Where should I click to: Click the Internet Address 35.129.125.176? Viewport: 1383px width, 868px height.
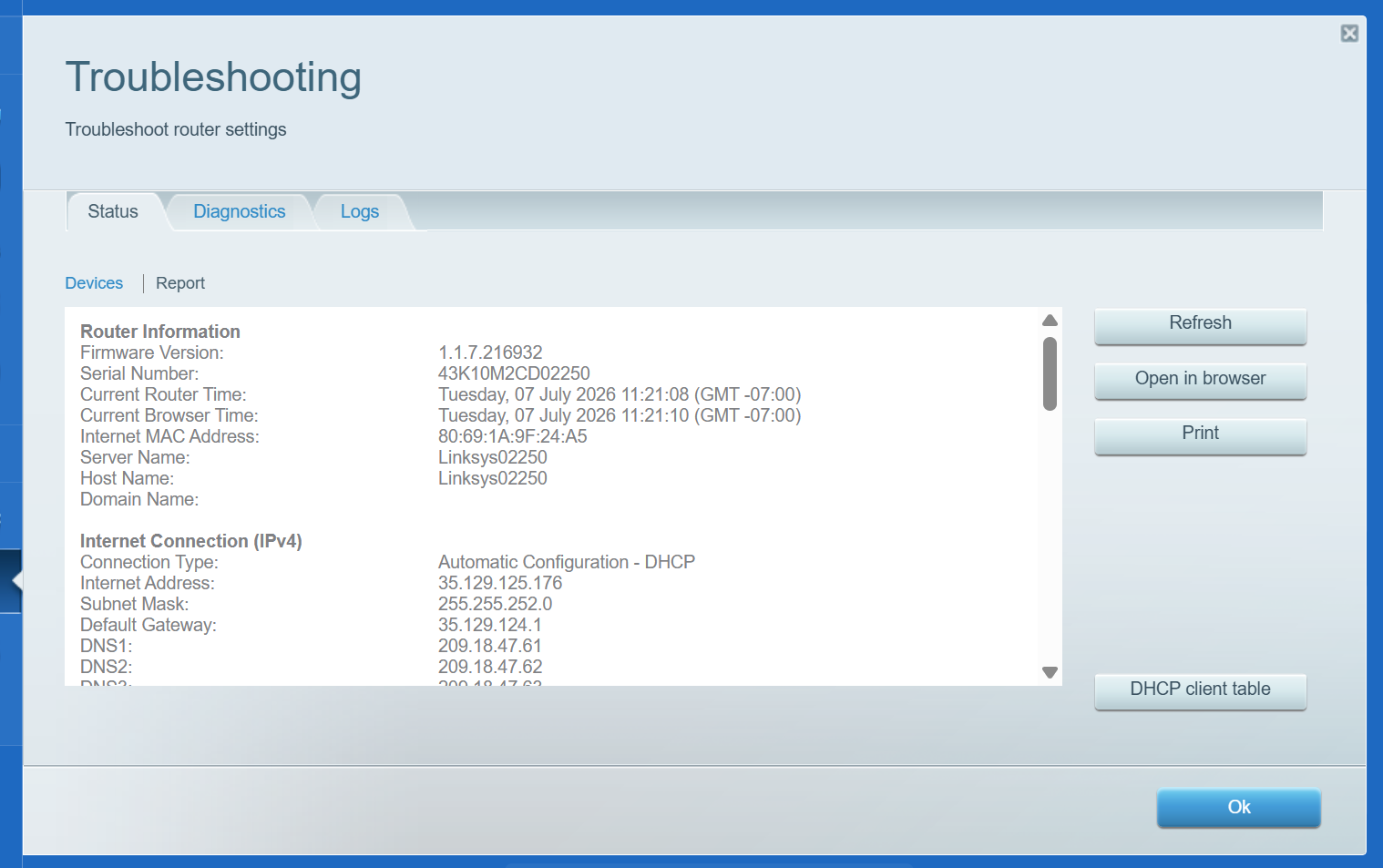pos(500,583)
